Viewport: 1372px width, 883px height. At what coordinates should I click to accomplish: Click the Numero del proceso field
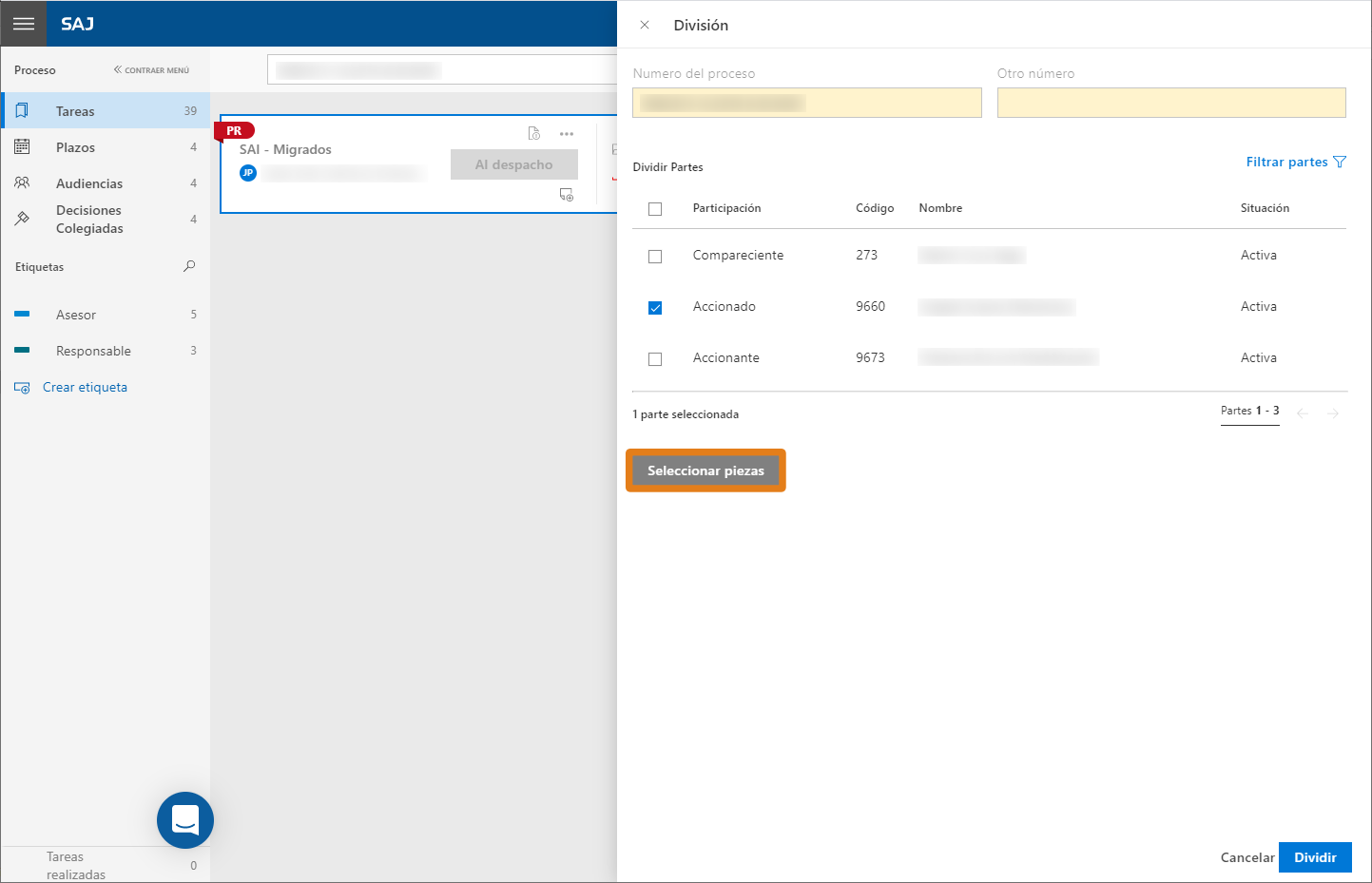pyautogui.click(x=807, y=103)
